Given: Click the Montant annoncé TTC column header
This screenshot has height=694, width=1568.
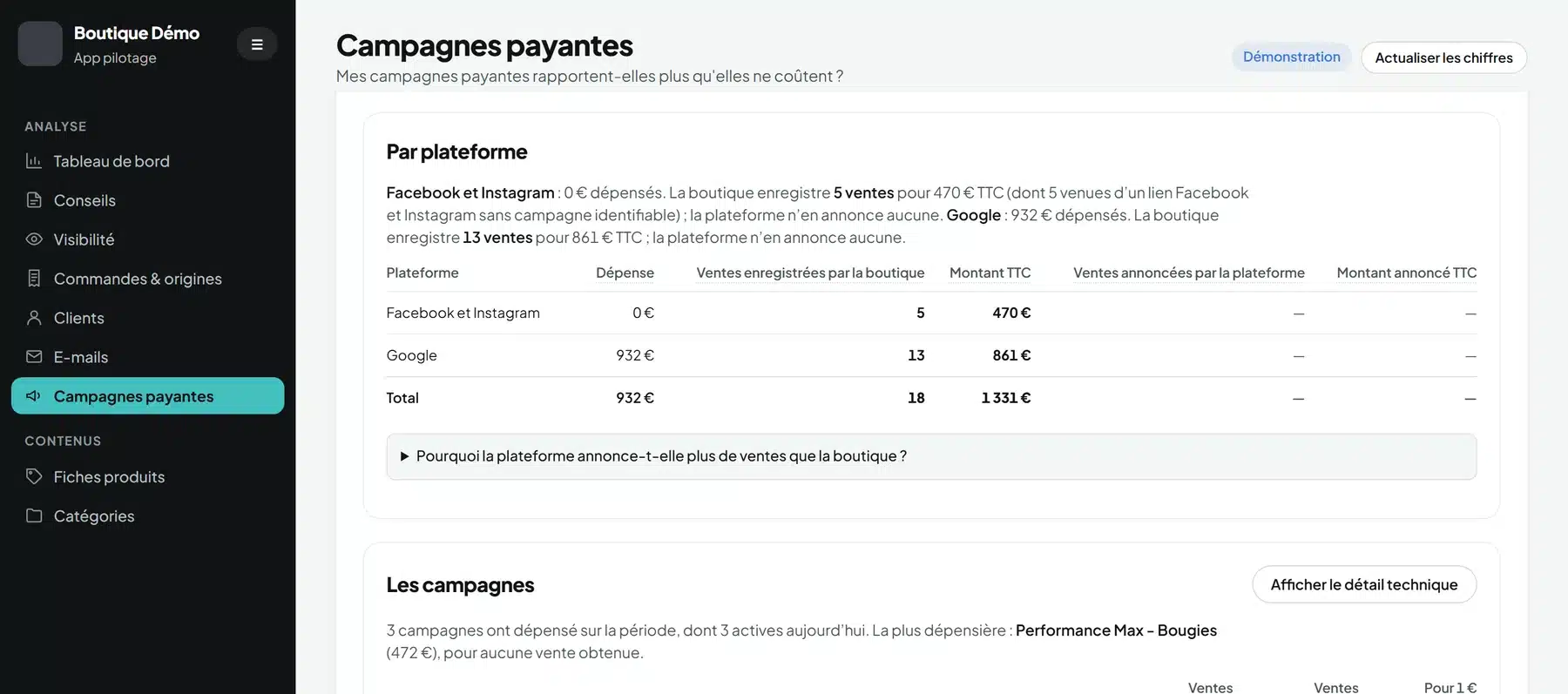Looking at the screenshot, I should (1407, 273).
